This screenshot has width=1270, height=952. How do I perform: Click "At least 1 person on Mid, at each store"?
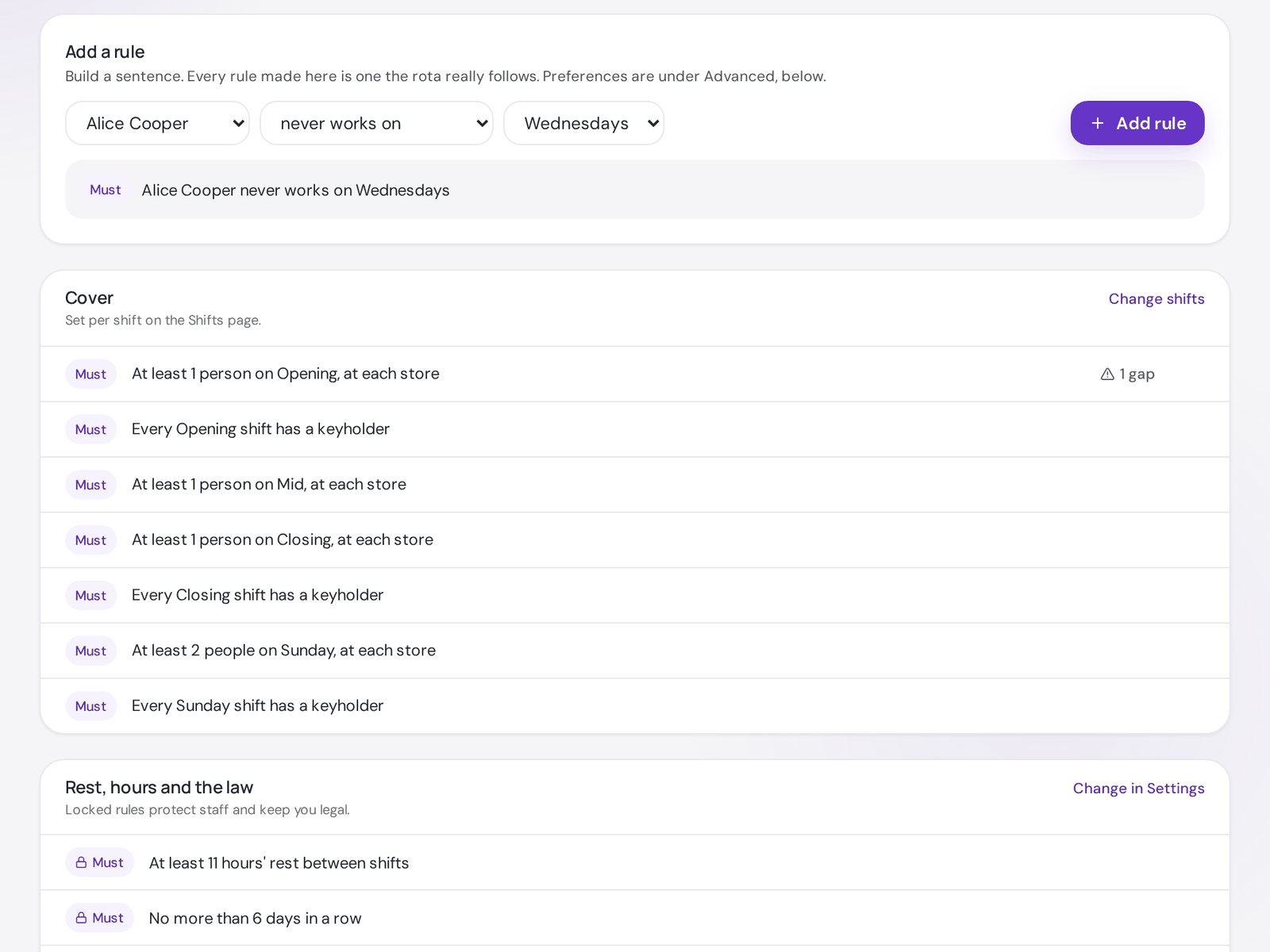pyautogui.click(x=269, y=485)
